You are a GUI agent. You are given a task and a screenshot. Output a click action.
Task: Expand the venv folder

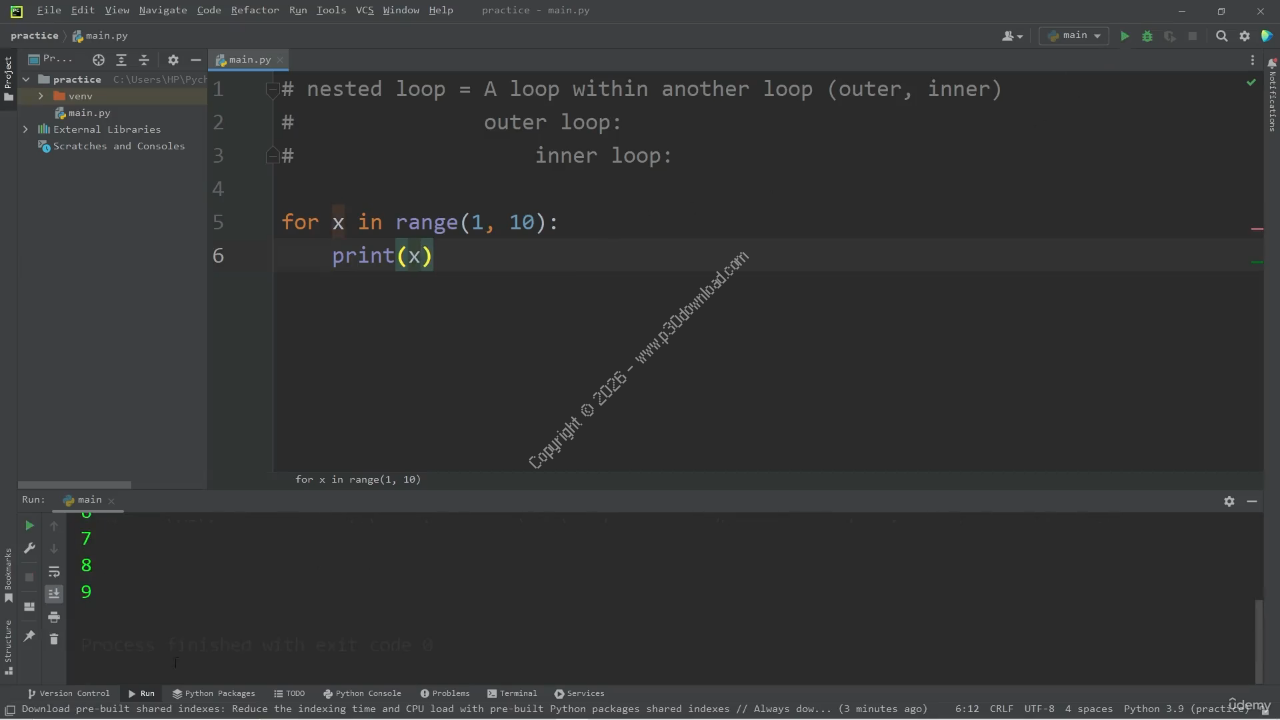click(41, 96)
